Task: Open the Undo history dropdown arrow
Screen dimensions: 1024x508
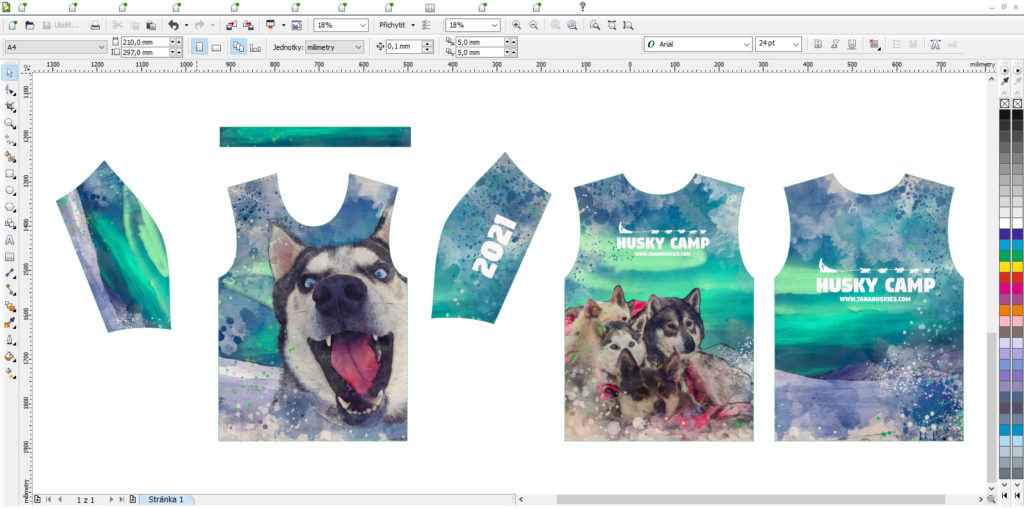Action: (x=186, y=25)
